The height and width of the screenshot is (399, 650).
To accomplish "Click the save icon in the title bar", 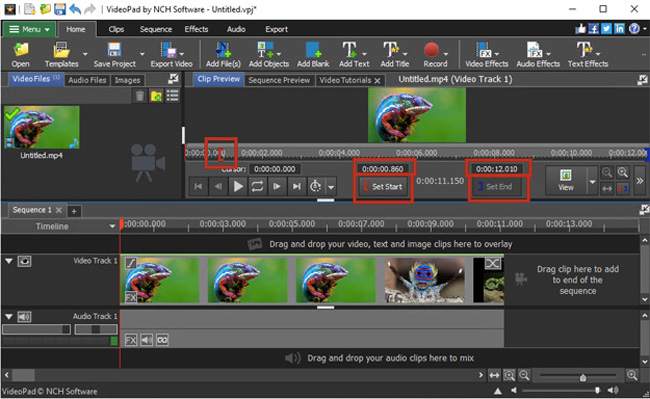I will pos(60,9).
